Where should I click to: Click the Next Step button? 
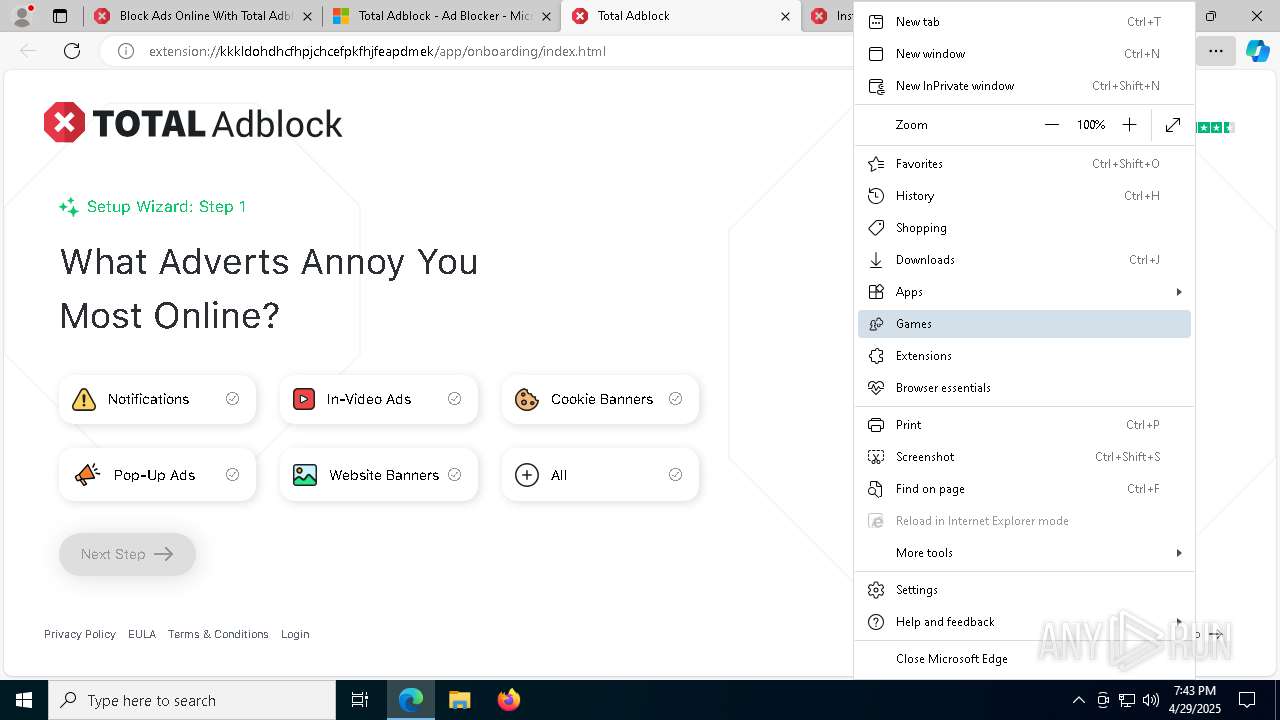click(x=127, y=554)
